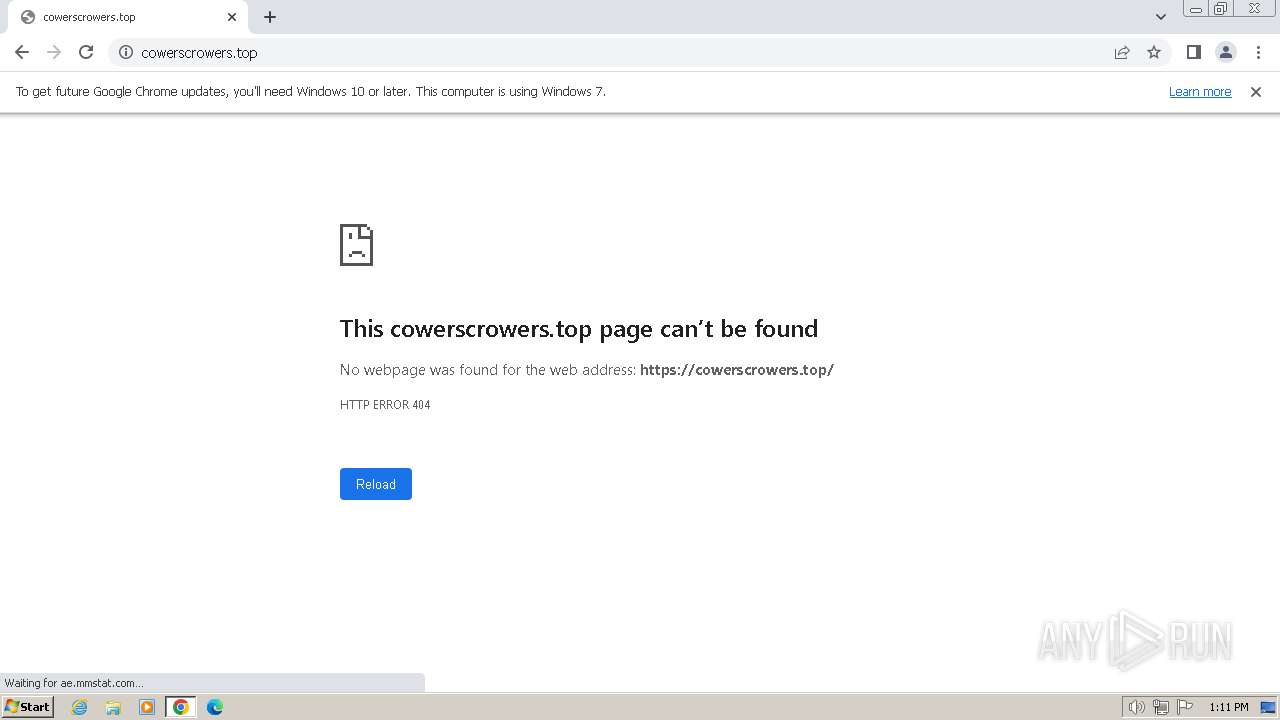1280x720 pixels.
Task: Switch to Chrome taskbar icon
Action: pos(181,707)
